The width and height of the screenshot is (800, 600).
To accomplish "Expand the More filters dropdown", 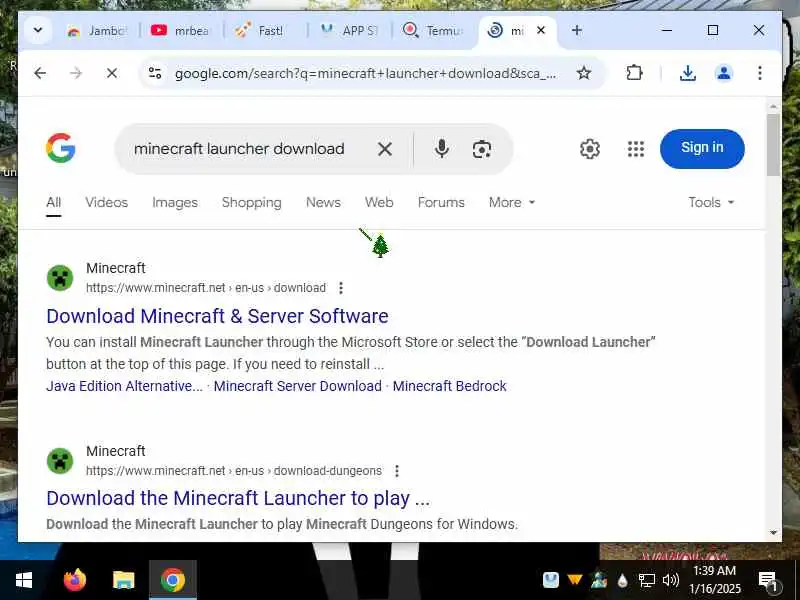I will (x=512, y=203).
